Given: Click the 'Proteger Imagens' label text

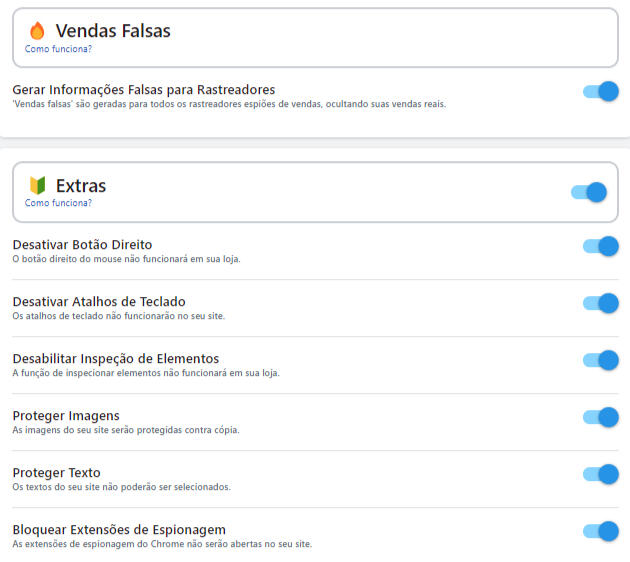Looking at the screenshot, I should 66,415.
